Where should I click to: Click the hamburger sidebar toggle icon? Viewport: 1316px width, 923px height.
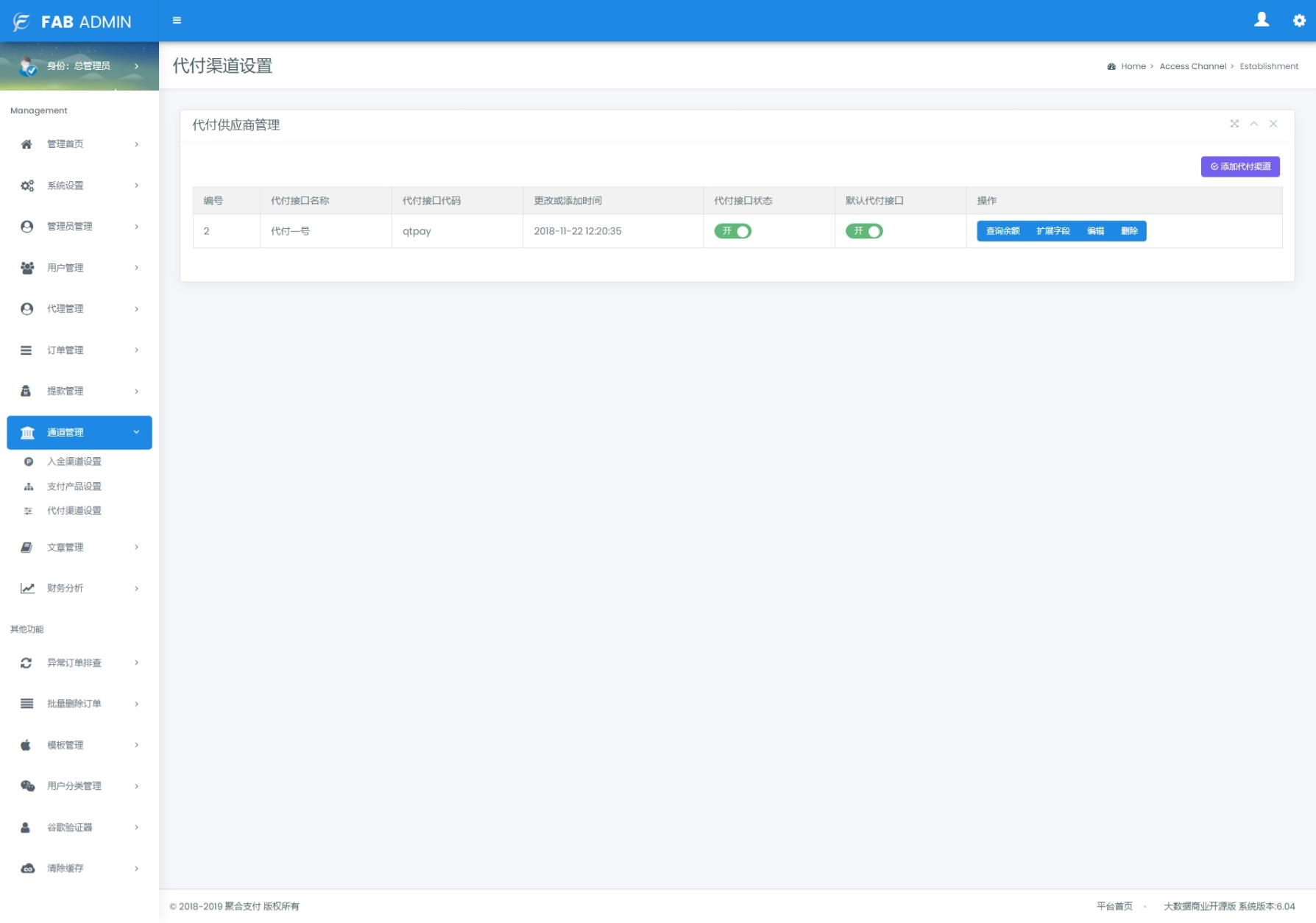pos(177,21)
